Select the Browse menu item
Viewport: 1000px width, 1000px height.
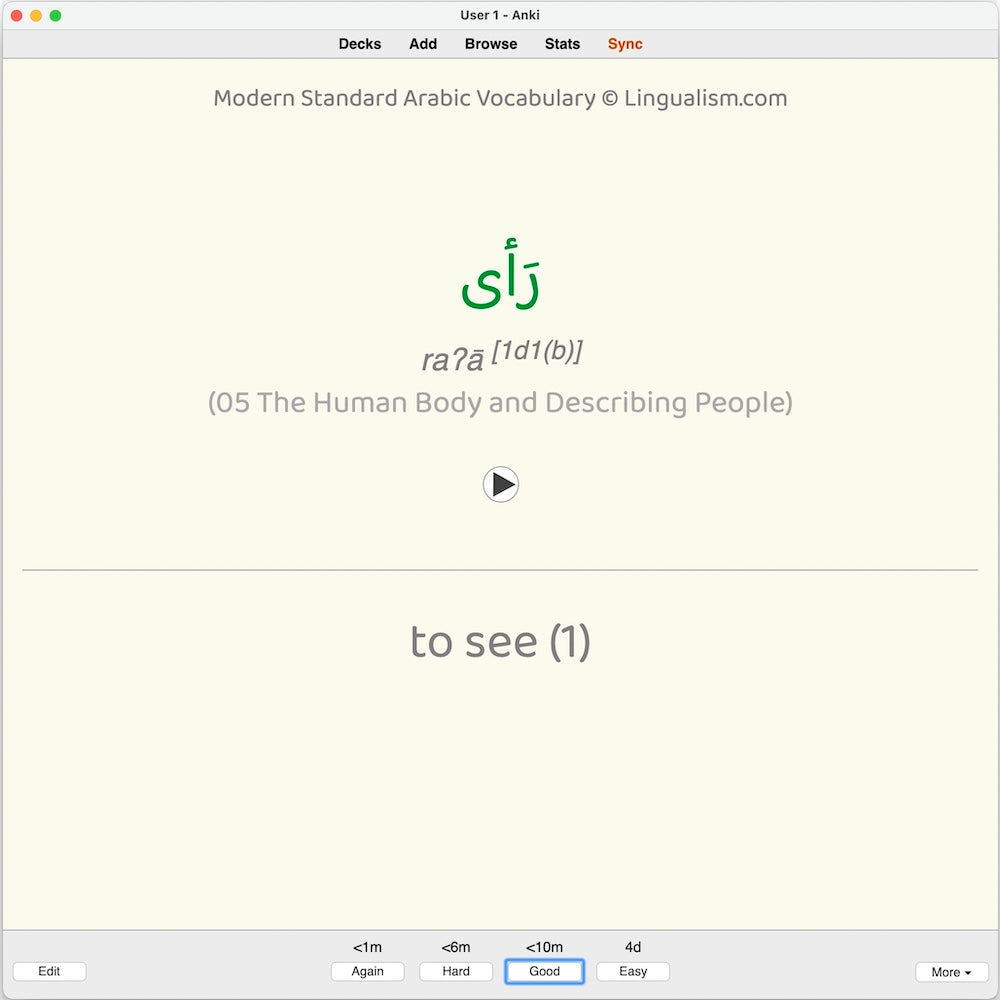(490, 44)
